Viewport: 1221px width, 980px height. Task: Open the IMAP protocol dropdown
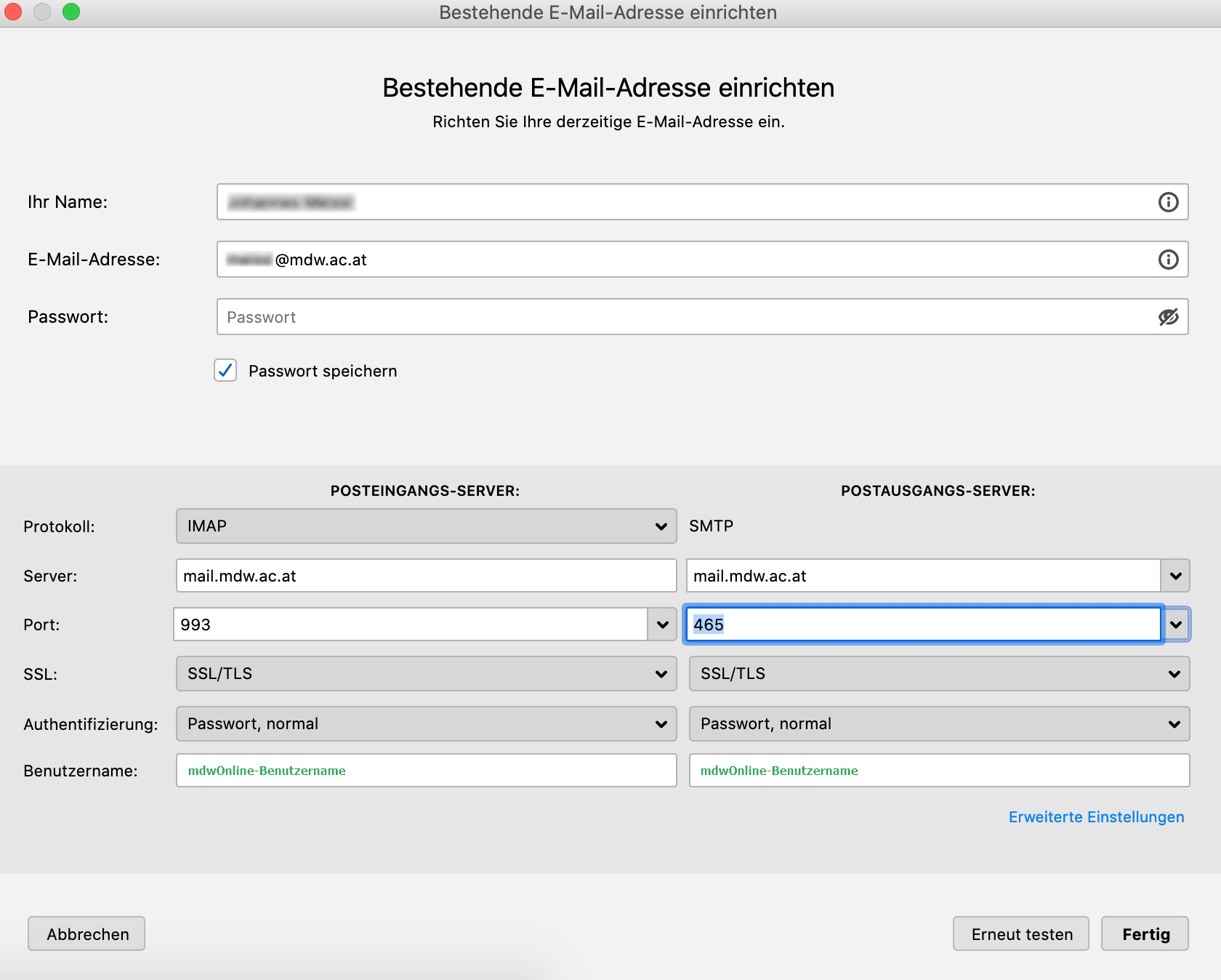point(426,526)
